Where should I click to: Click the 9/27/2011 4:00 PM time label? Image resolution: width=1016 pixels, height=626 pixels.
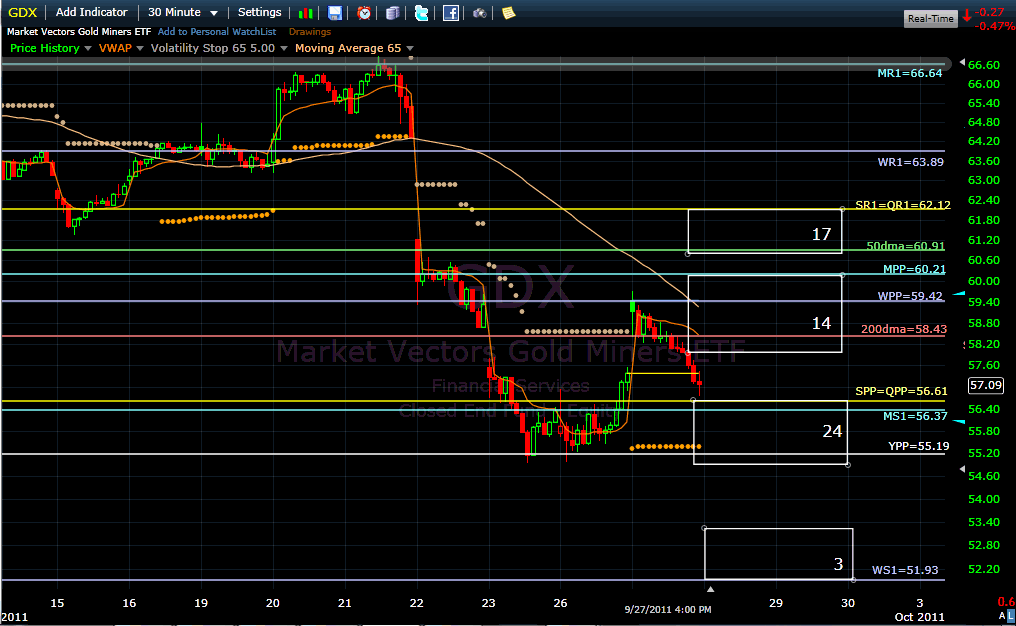pos(667,609)
